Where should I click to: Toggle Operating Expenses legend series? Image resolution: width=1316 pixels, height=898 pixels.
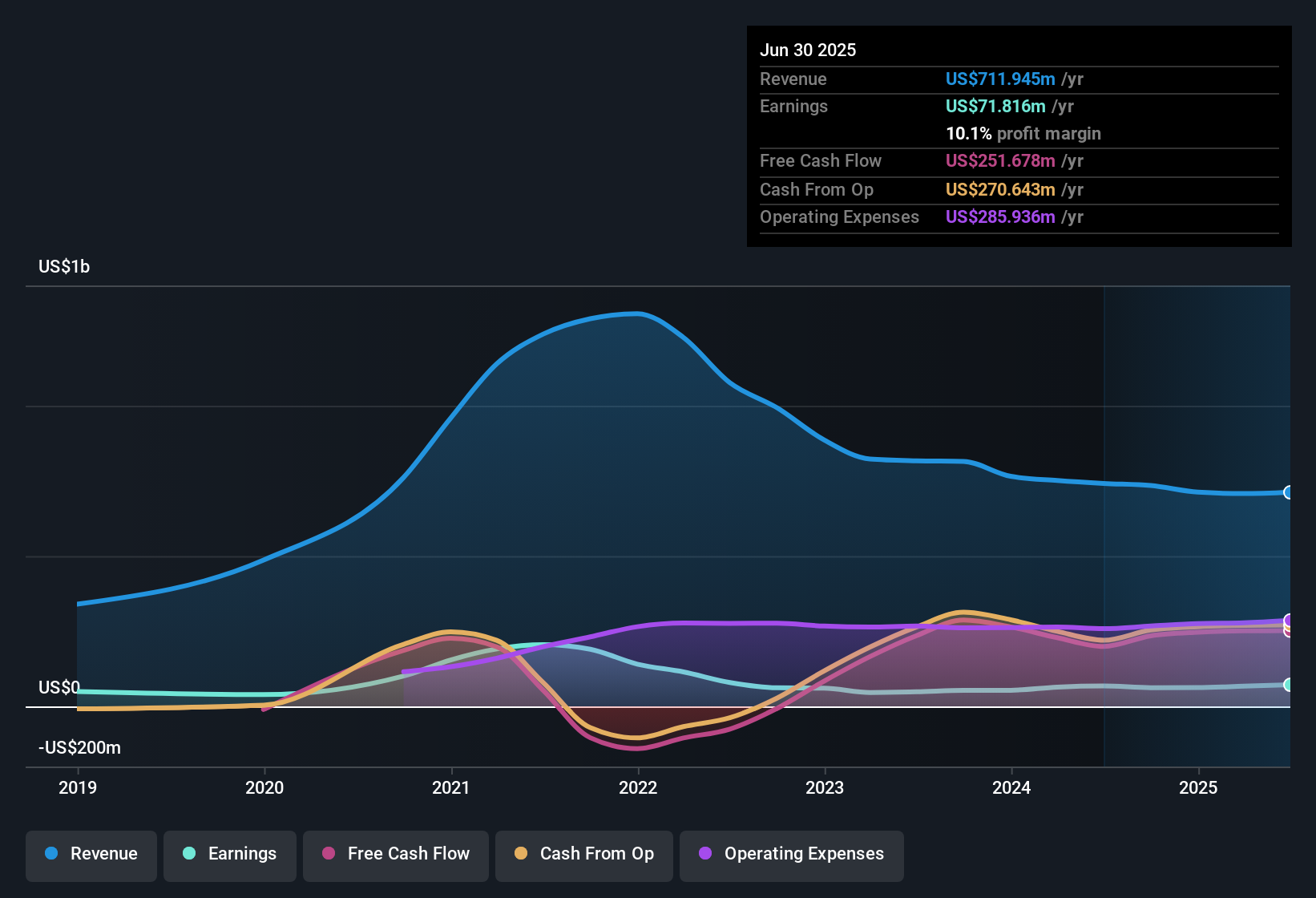[792, 854]
